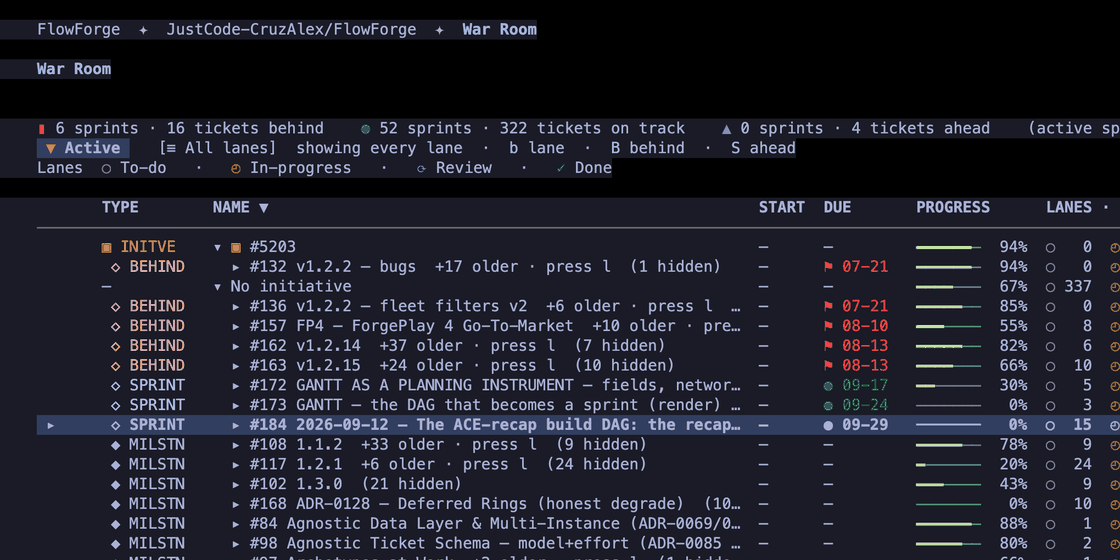Click the filled diamond on the #102 MILSTN row
The width and height of the screenshot is (1120, 560).
pyautogui.click(x=116, y=484)
